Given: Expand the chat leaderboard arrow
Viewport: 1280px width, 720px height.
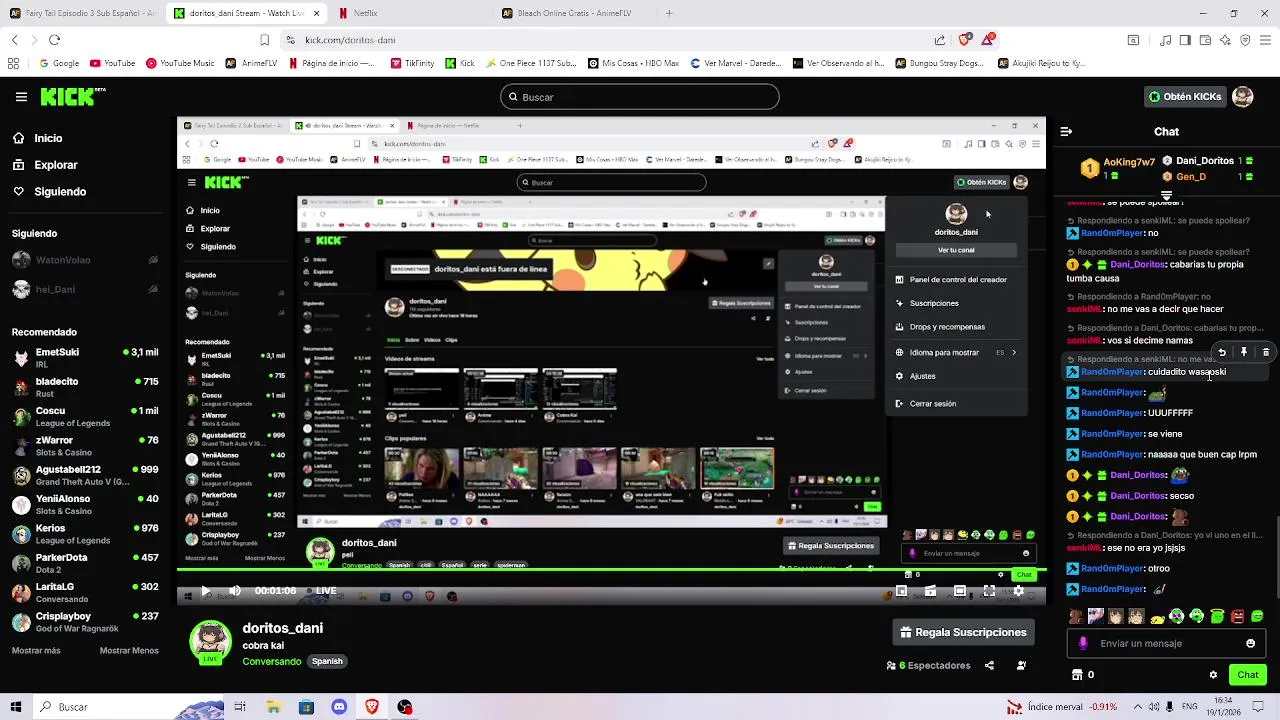Looking at the screenshot, I should click(x=1166, y=194).
